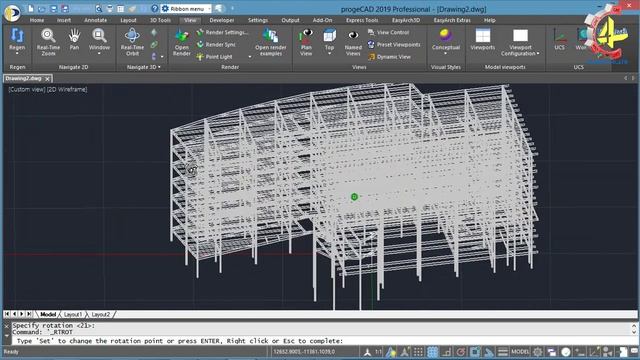The height and width of the screenshot is (360, 640).
Task: Click the print preview magnifier icon in quick access toolbar
Action: [99, 8]
